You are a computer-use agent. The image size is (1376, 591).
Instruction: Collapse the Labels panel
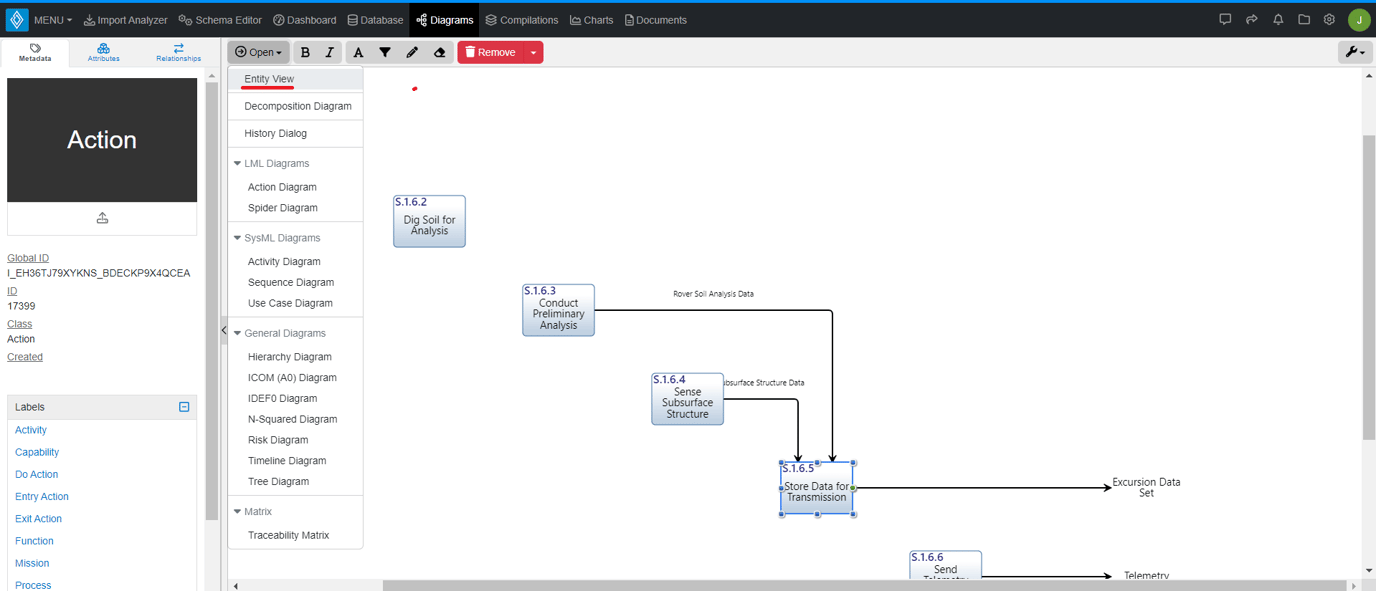pyautogui.click(x=183, y=406)
